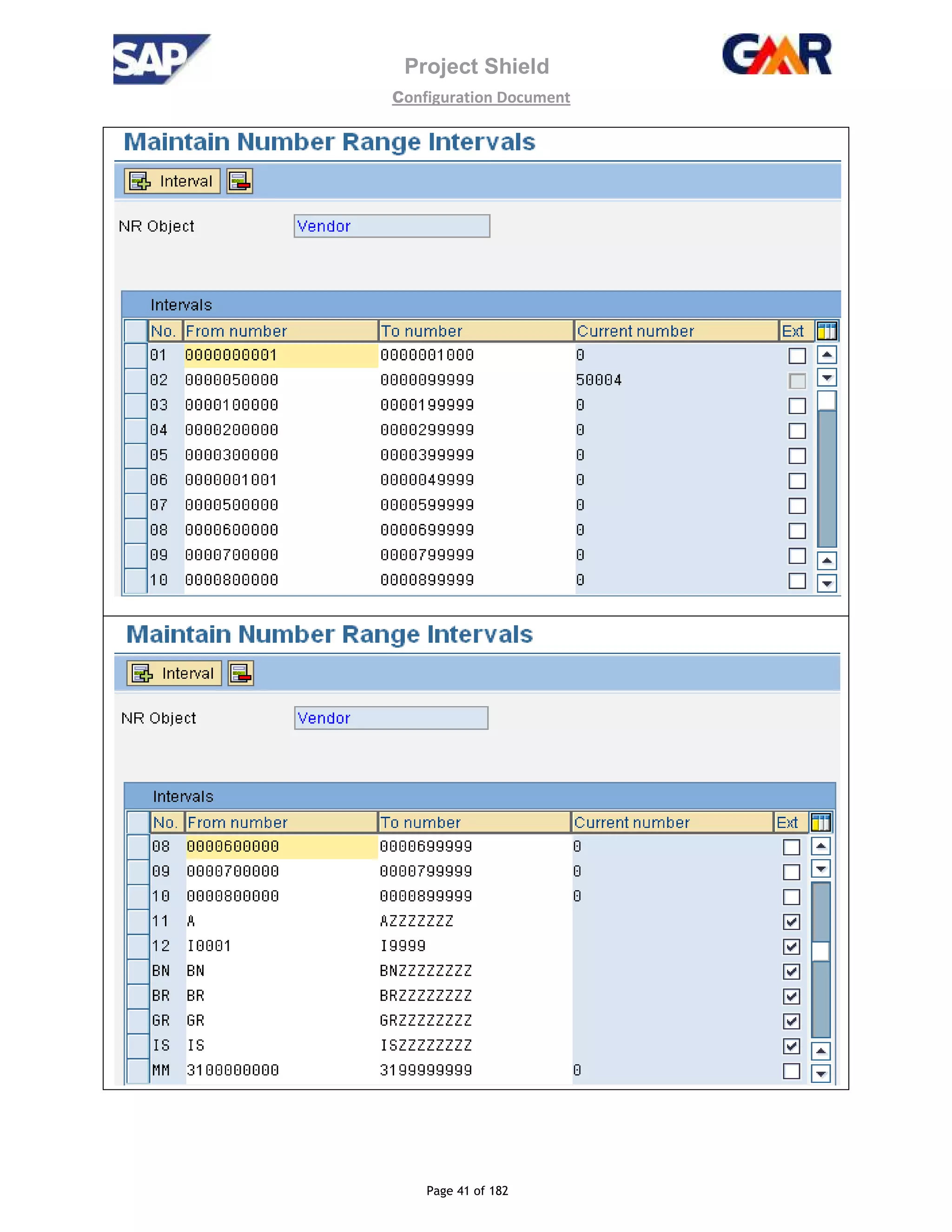Untick Ext checkbox for interval BN
This screenshot has width=952, height=1232.
(791, 971)
